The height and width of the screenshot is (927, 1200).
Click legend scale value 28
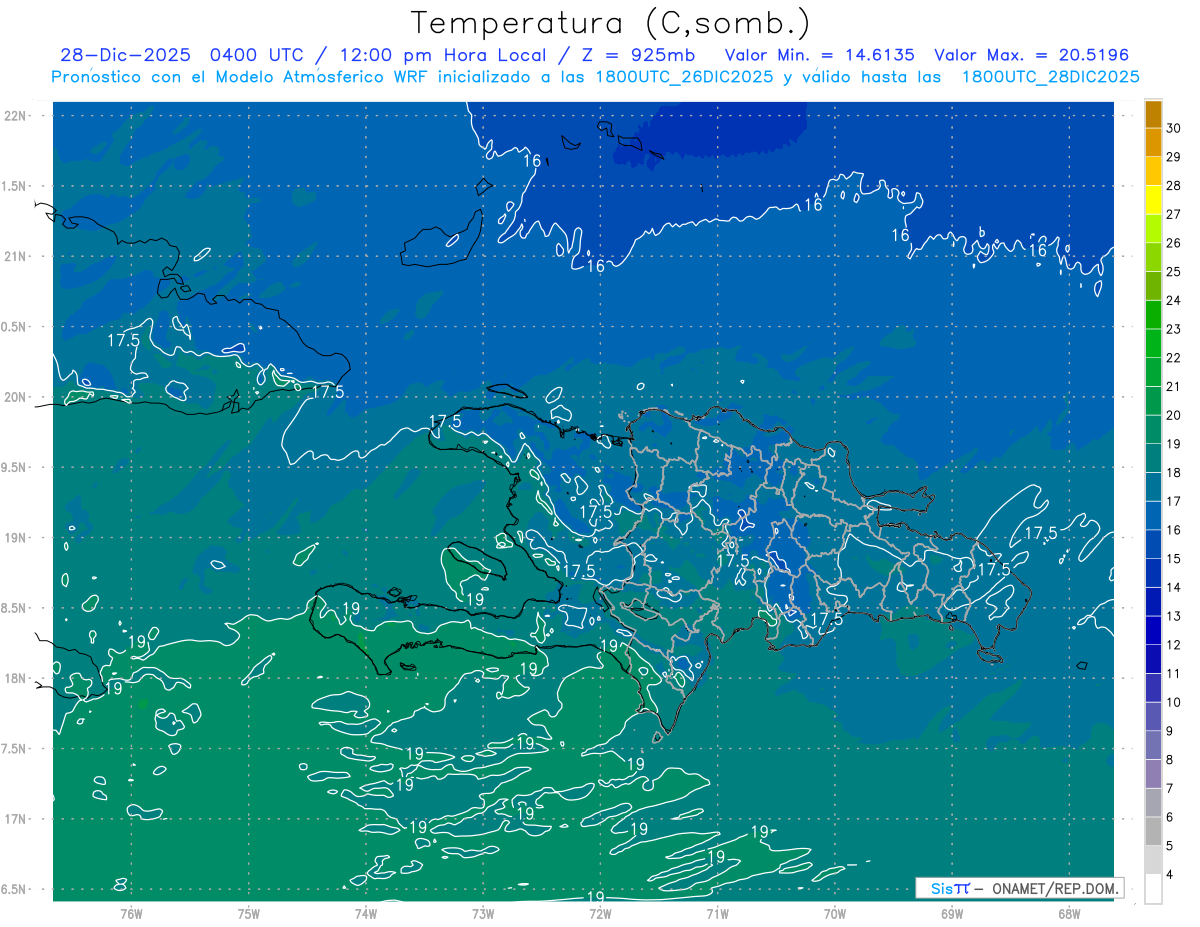[1174, 186]
